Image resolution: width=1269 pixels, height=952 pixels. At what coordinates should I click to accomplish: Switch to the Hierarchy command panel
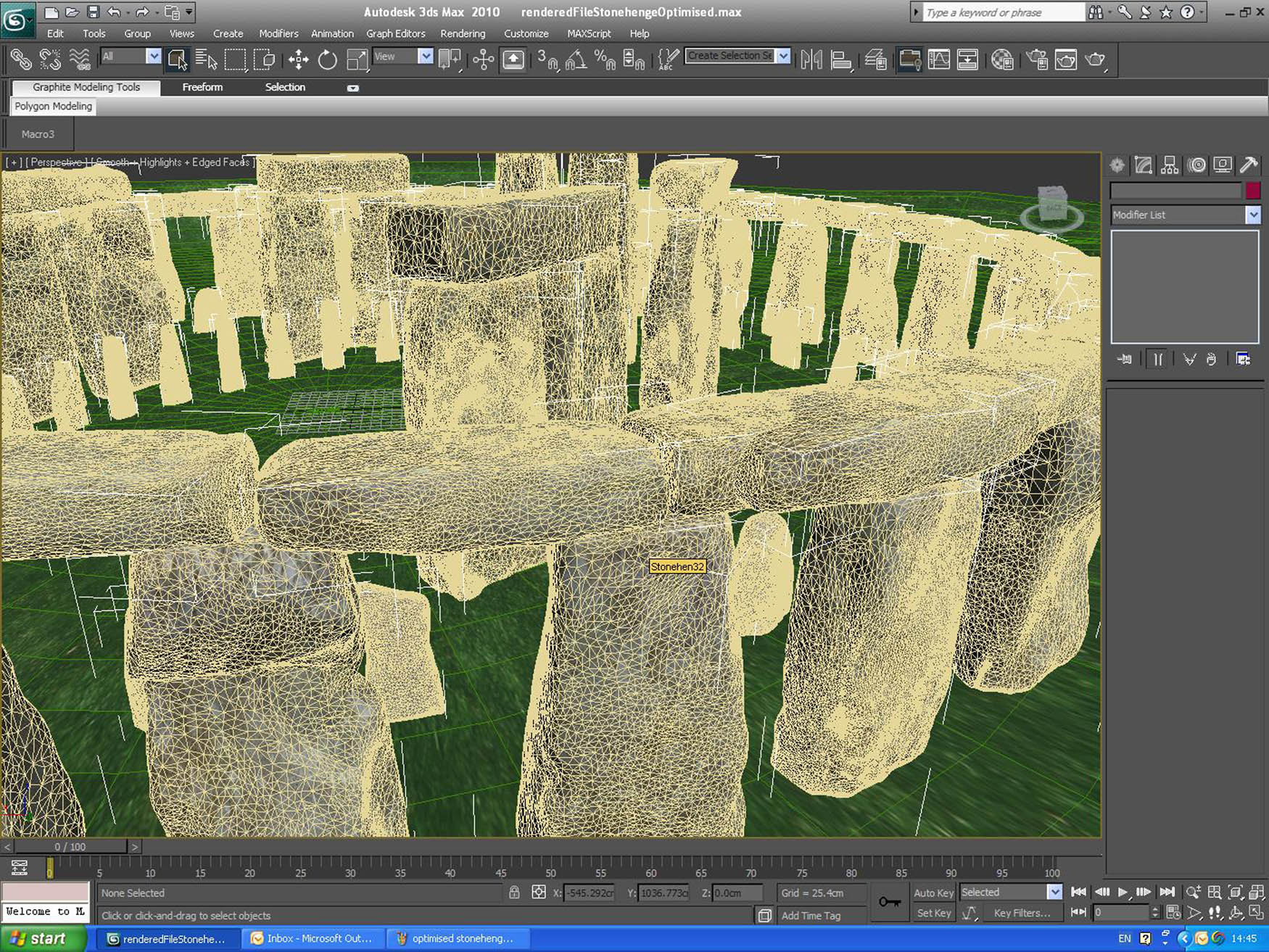[1169, 165]
